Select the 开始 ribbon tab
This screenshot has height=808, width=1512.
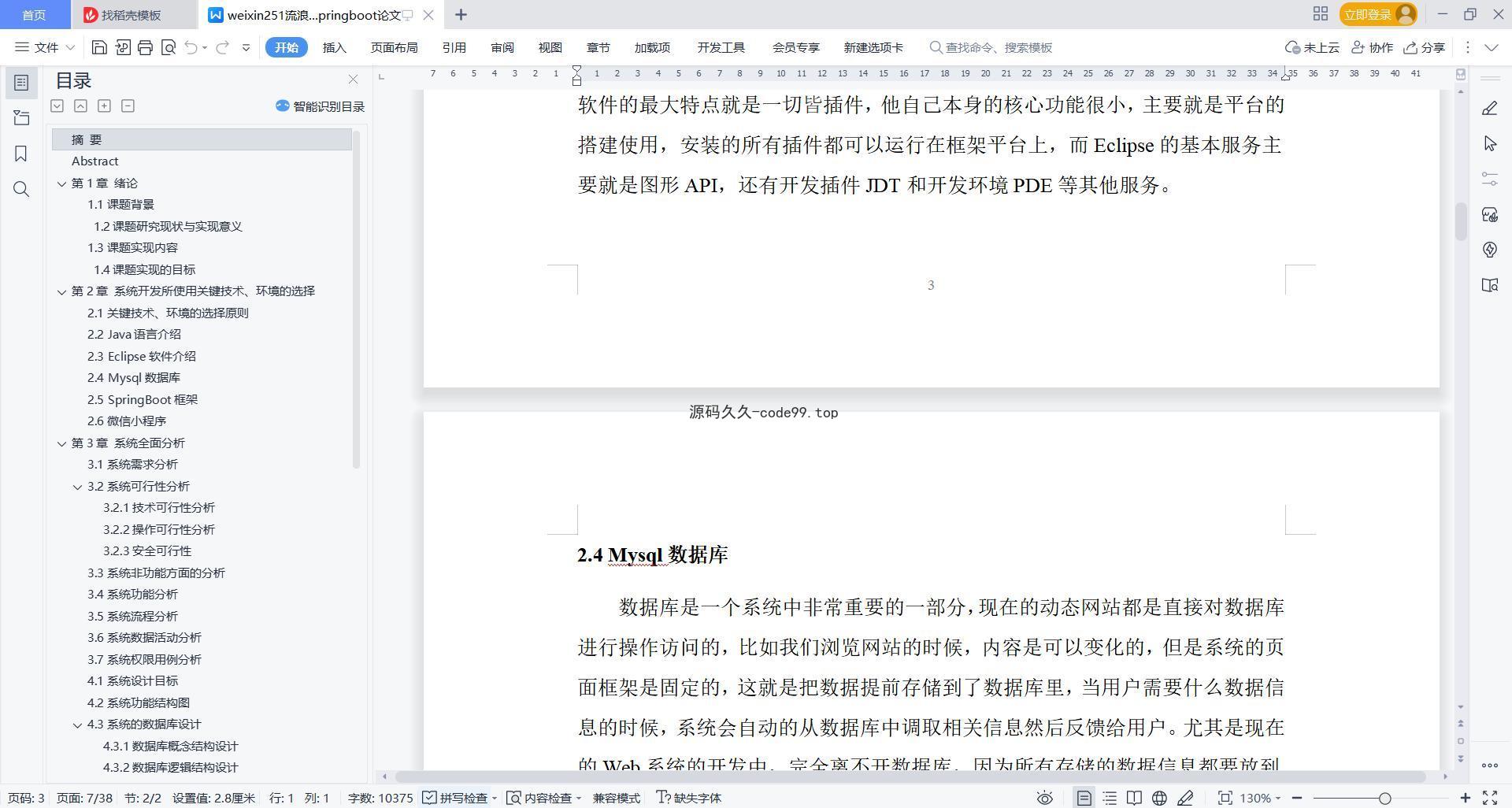pos(286,47)
